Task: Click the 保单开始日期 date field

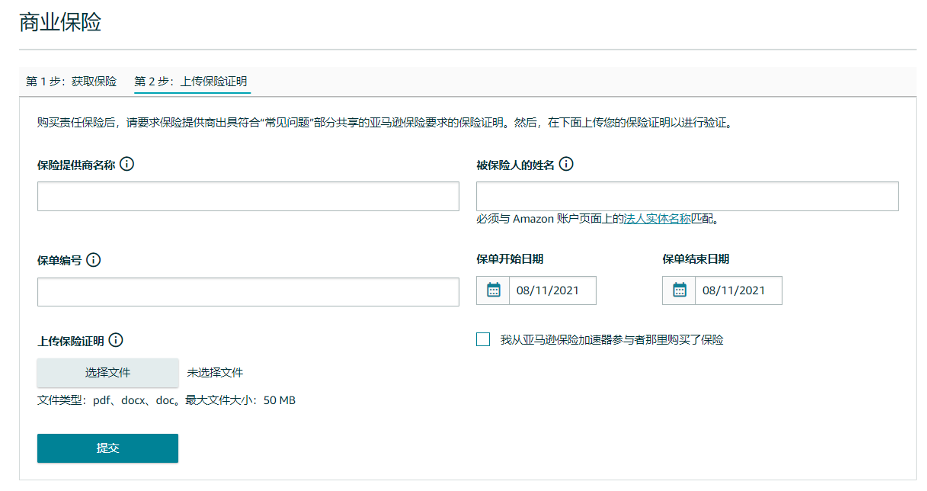Action: coord(551,290)
